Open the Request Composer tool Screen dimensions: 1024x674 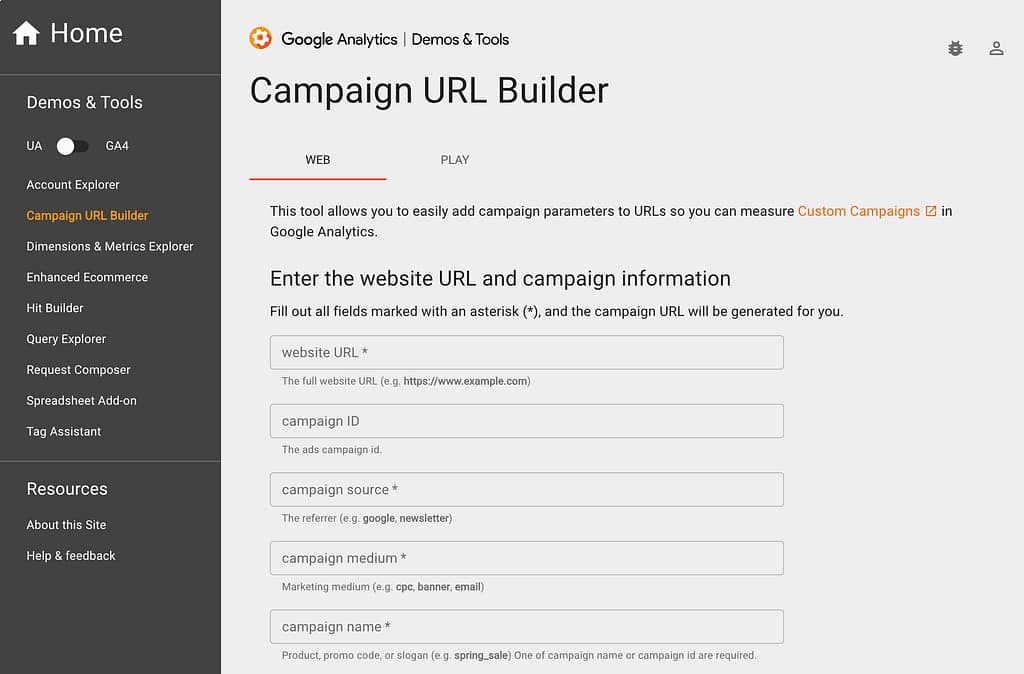point(78,370)
